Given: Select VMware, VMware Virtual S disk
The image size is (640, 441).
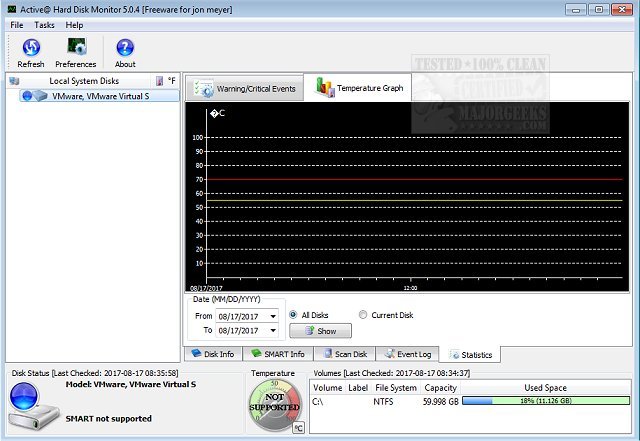Looking at the screenshot, I should [x=99, y=96].
